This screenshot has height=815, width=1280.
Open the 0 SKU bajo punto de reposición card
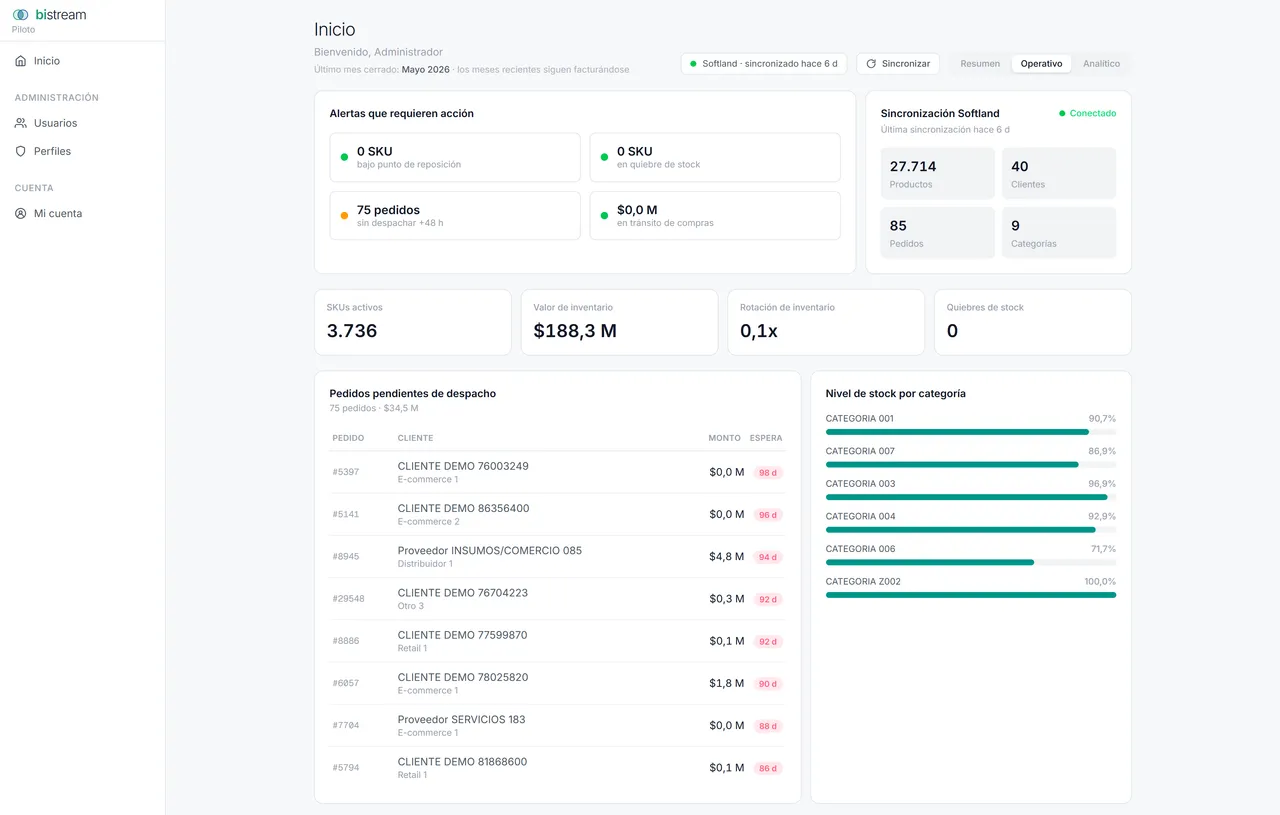click(x=455, y=157)
